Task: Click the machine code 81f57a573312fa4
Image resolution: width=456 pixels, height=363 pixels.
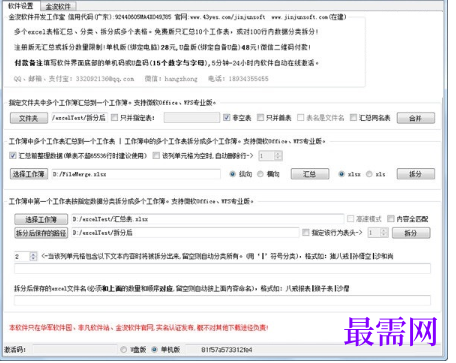Action: point(227,350)
